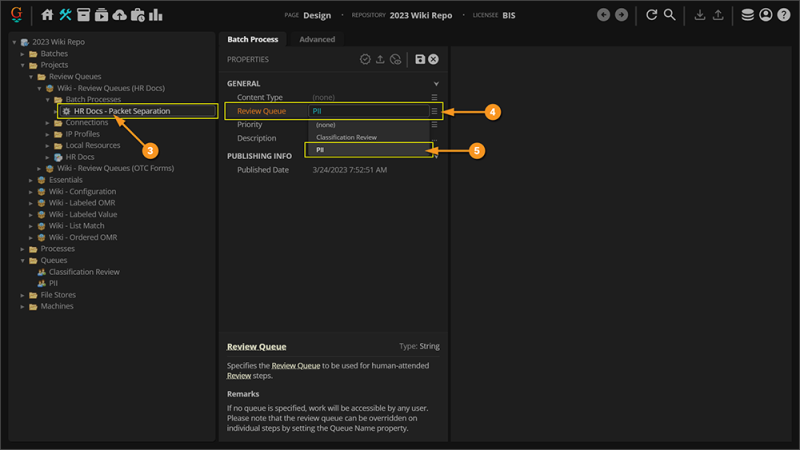The width and height of the screenshot is (800, 450).
Task: Switch to the Advanced tab
Action: (x=318, y=39)
